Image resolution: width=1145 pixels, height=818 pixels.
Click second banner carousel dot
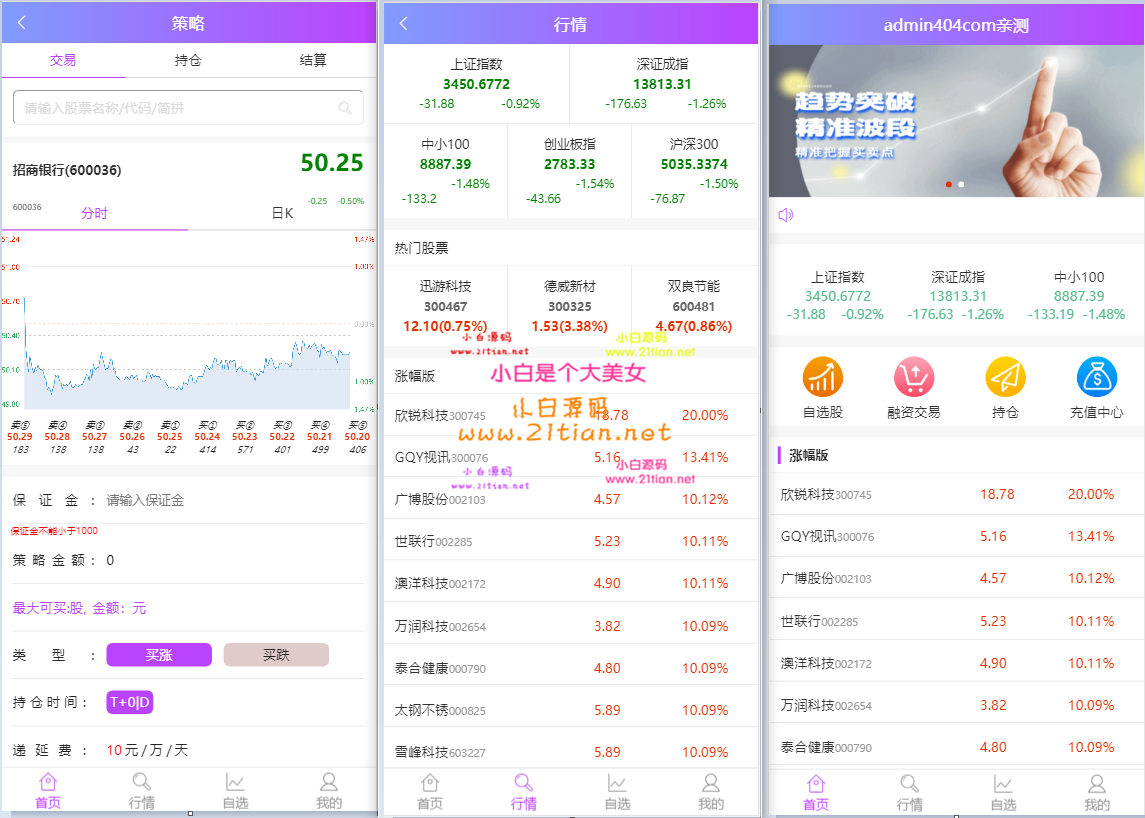tap(961, 185)
